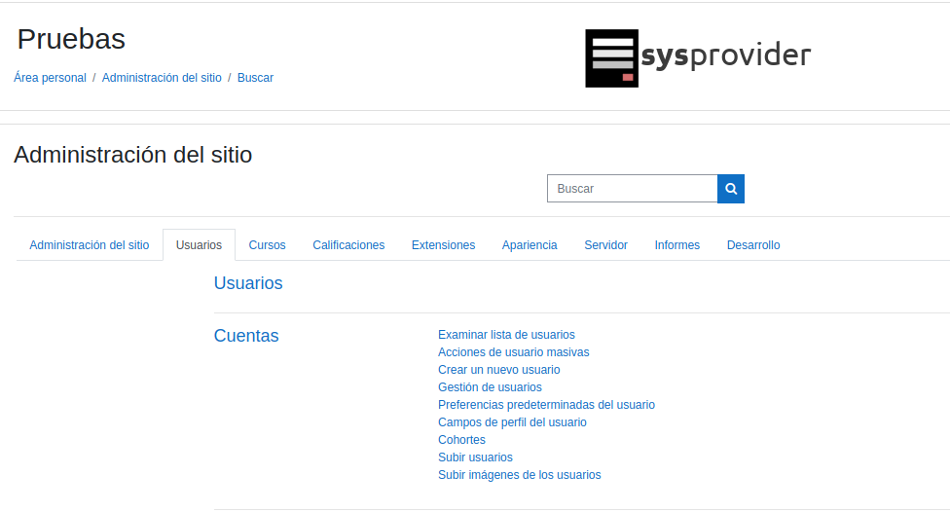Open Acciones de usuario masivas
The image size is (950, 512).
(513, 352)
